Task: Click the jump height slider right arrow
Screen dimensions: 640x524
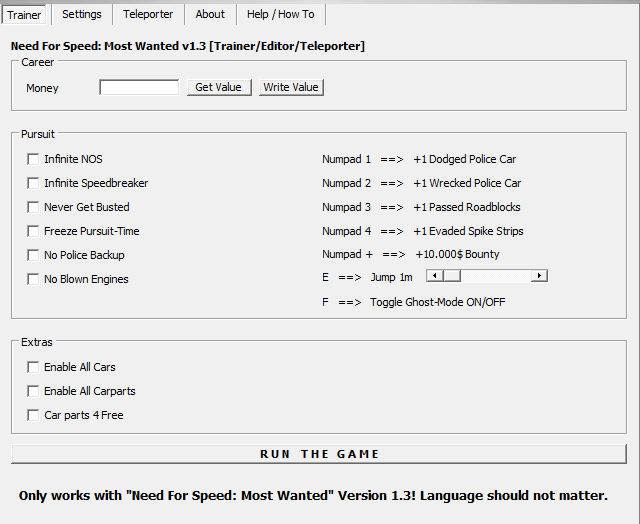Action: pyautogui.click(x=539, y=276)
